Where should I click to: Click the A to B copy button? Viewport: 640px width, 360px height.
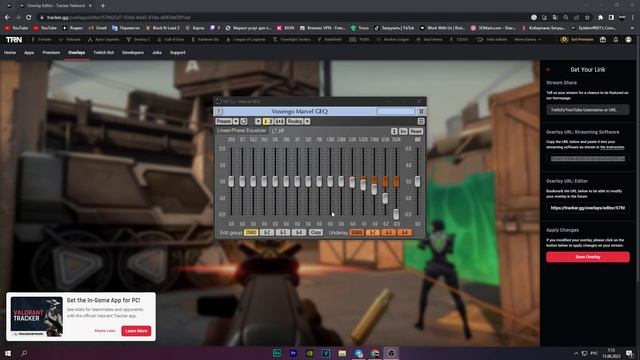coord(280,121)
